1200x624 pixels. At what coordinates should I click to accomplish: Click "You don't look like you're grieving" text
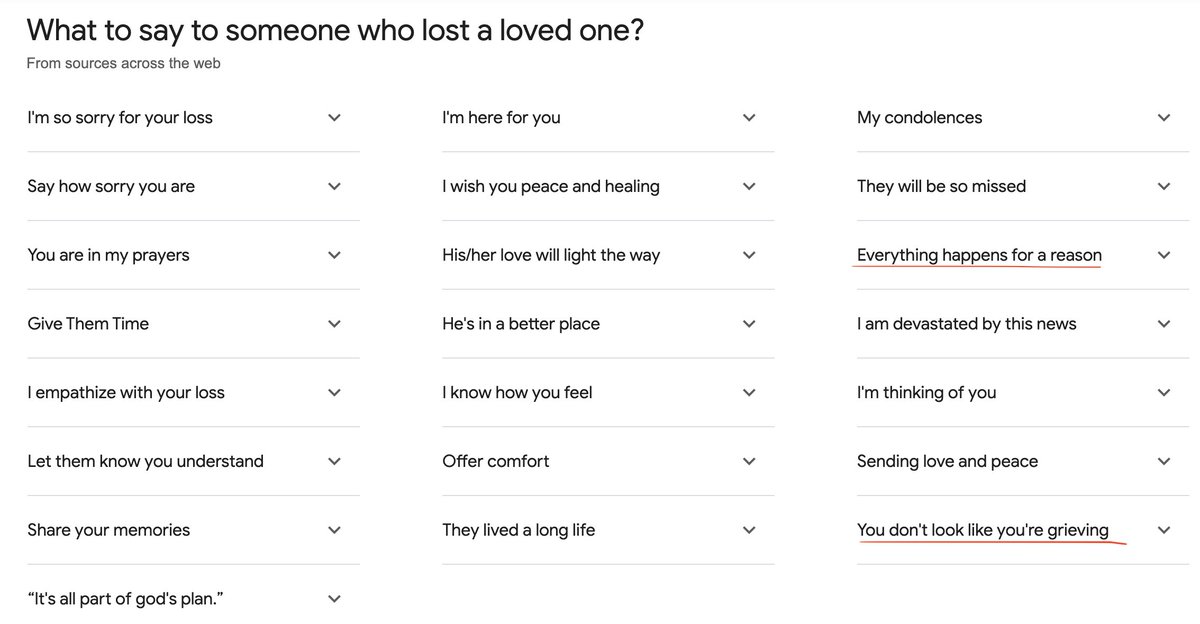(x=983, y=530)
